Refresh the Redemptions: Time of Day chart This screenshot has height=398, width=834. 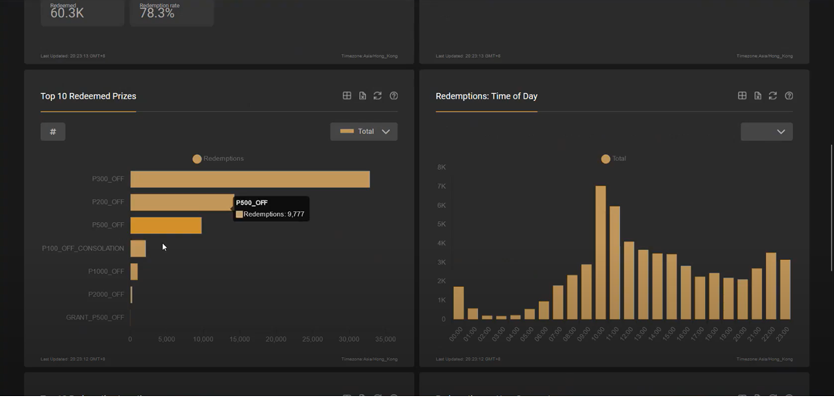(x=773, y=96)
